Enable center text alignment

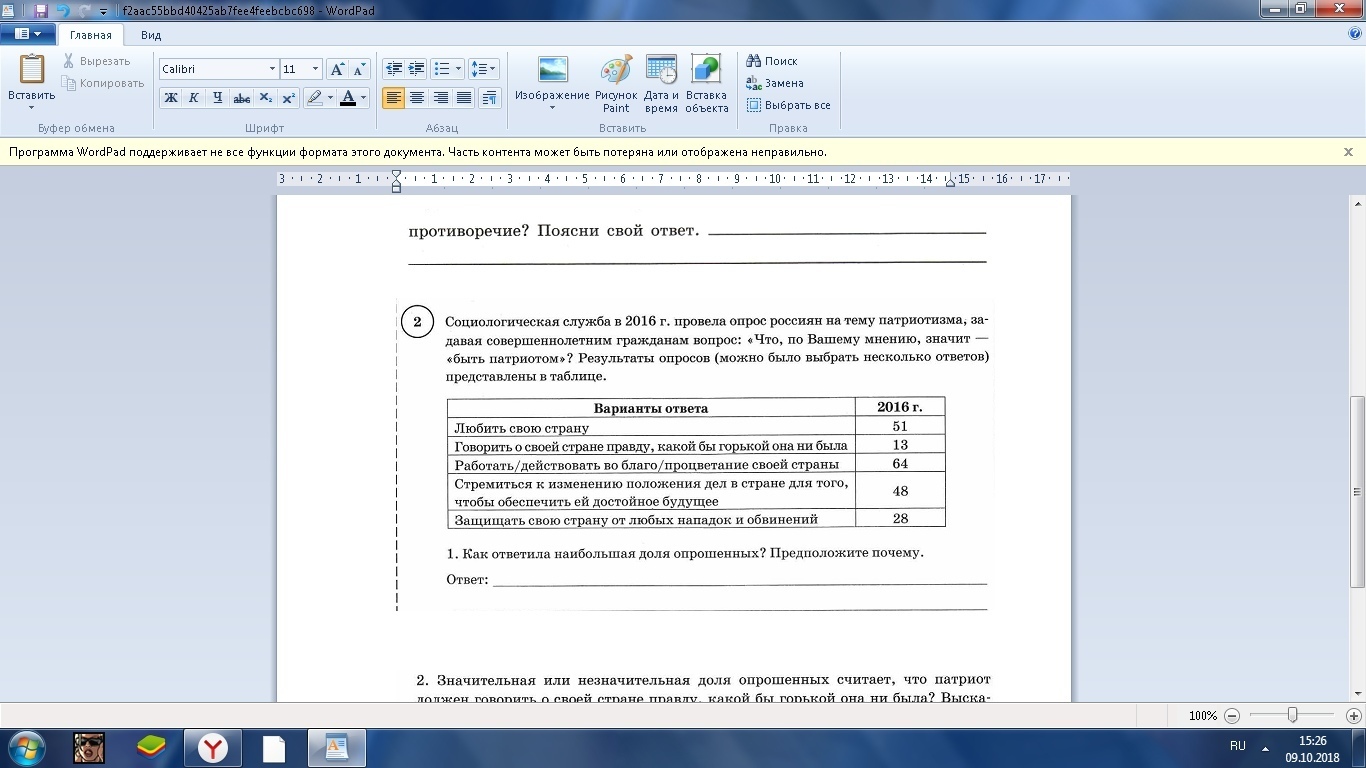417,98
